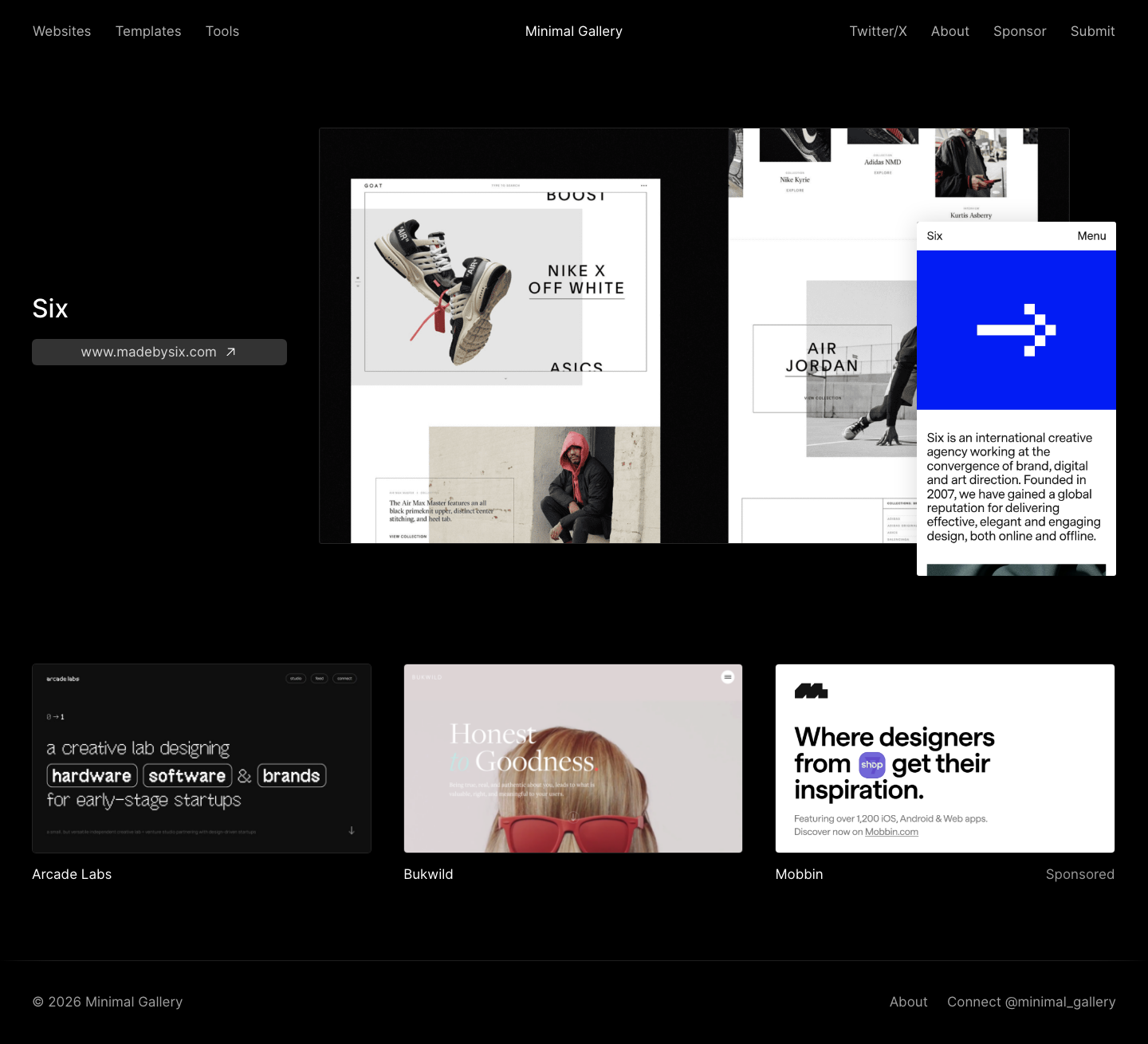The height and width of the screenshot is (1044, 1148).
Task: Click the software tag in Arcade Labs card
Action: (187, 776)
